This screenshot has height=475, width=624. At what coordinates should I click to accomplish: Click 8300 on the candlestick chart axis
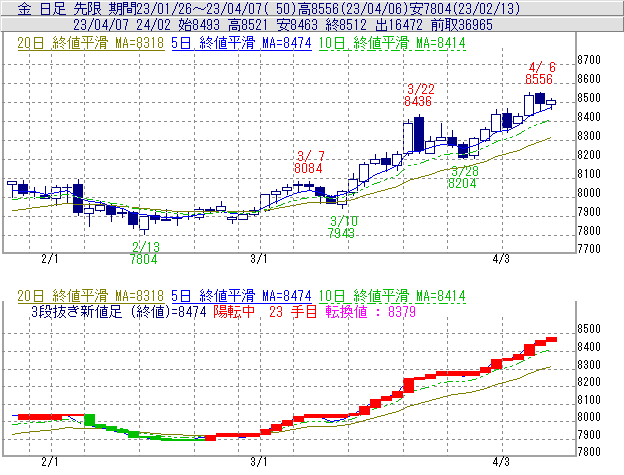pos(589,136)
